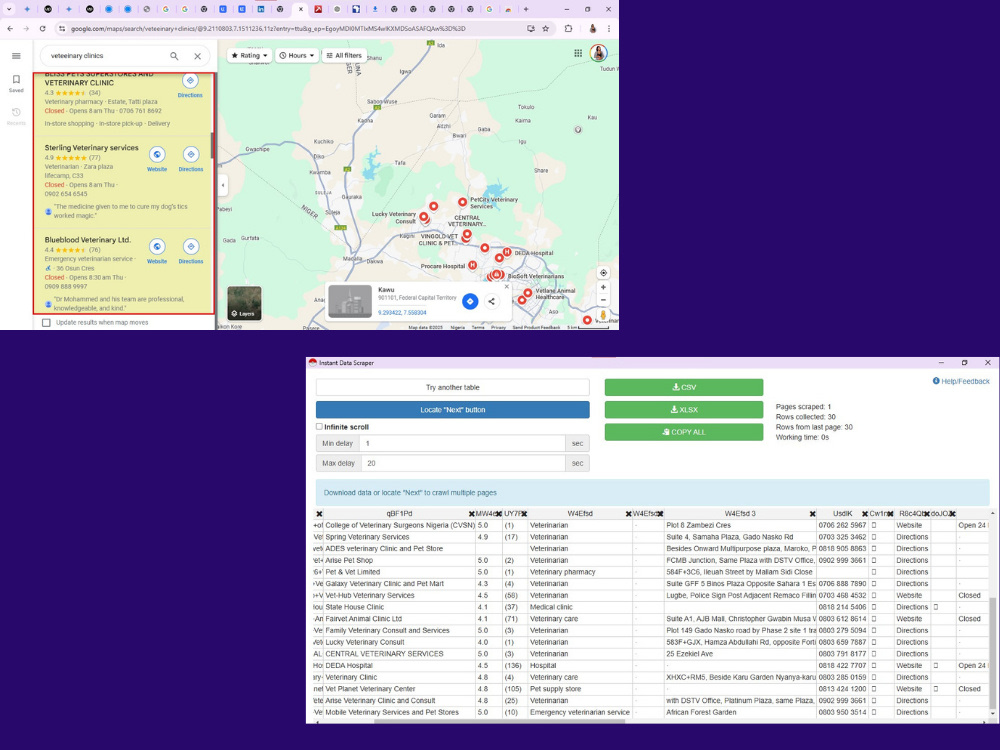The height and width of the screenshot is (750, 1000).
Task: Click Website icon for Sterling Veterinary services
Action: tap(157, 154)
